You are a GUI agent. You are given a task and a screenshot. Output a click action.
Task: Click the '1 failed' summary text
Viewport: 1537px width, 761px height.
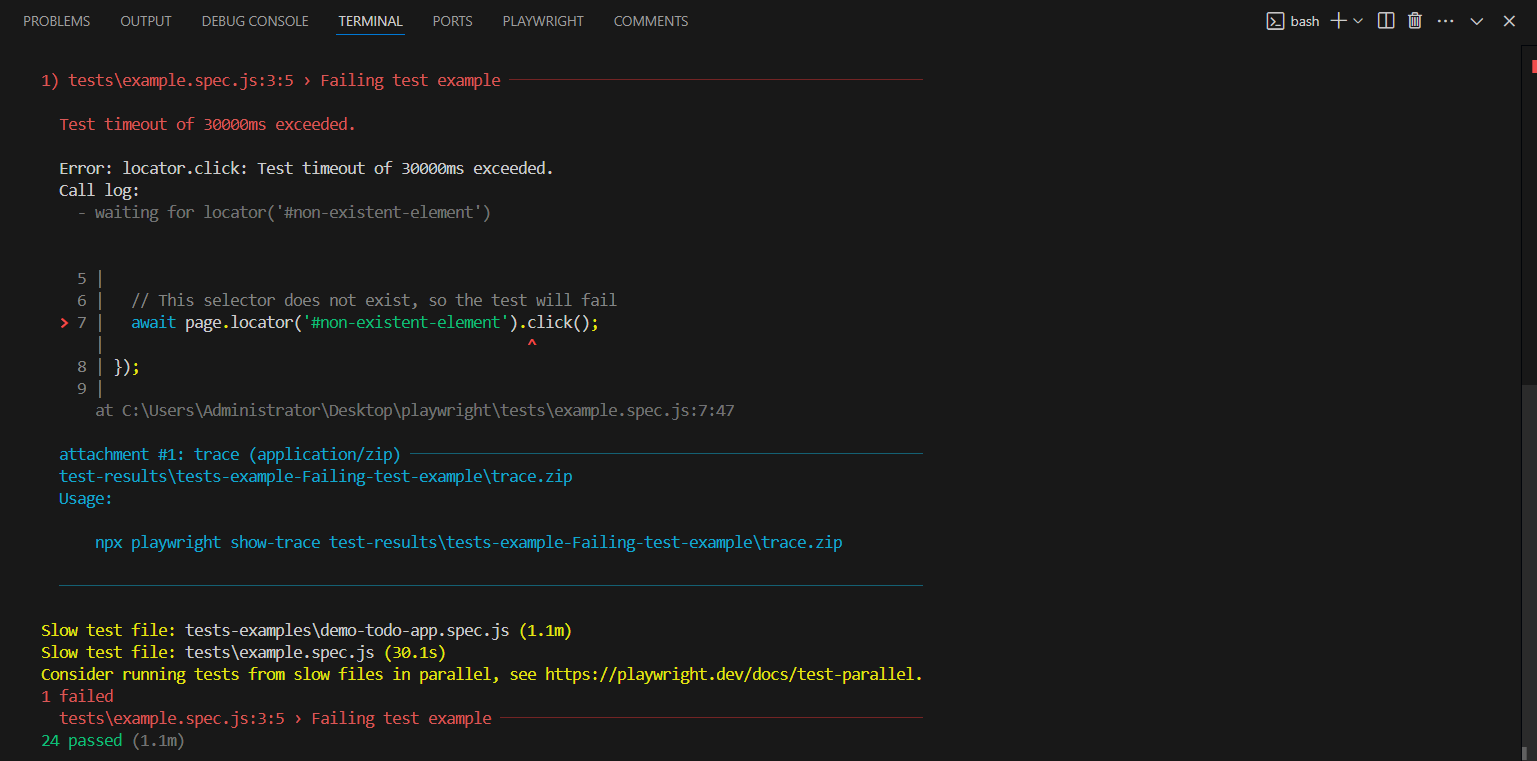pyautogui.click(x=77, y=696)
